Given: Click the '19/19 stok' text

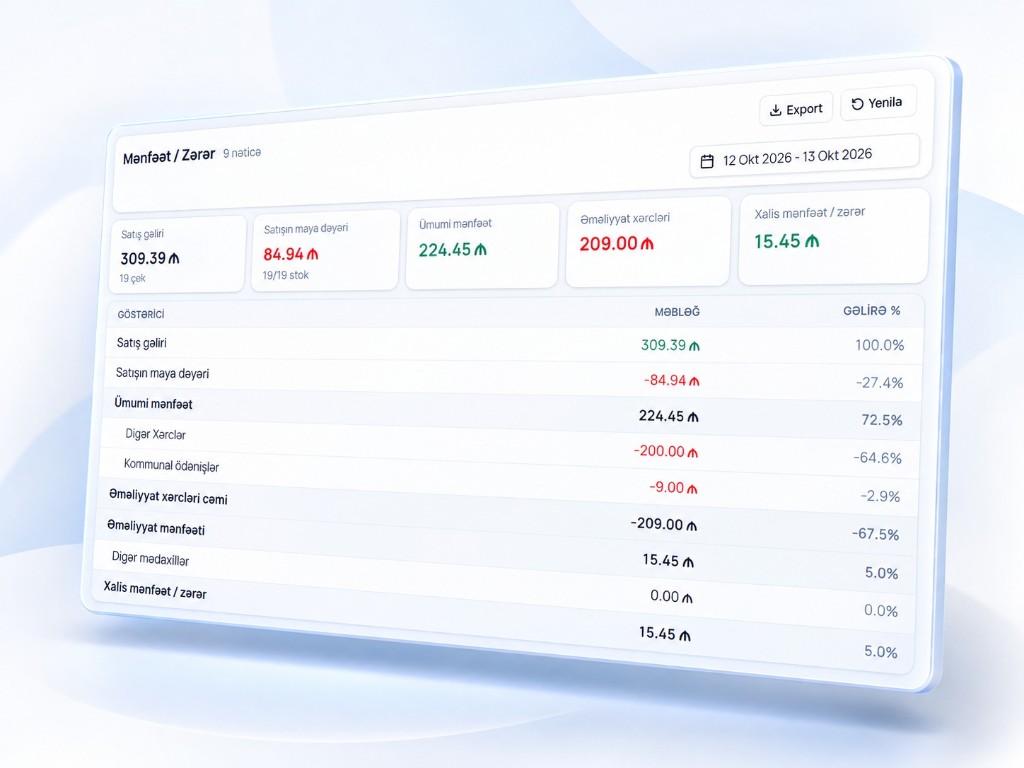Looking at the screenshot, I should tap(285, 275).
